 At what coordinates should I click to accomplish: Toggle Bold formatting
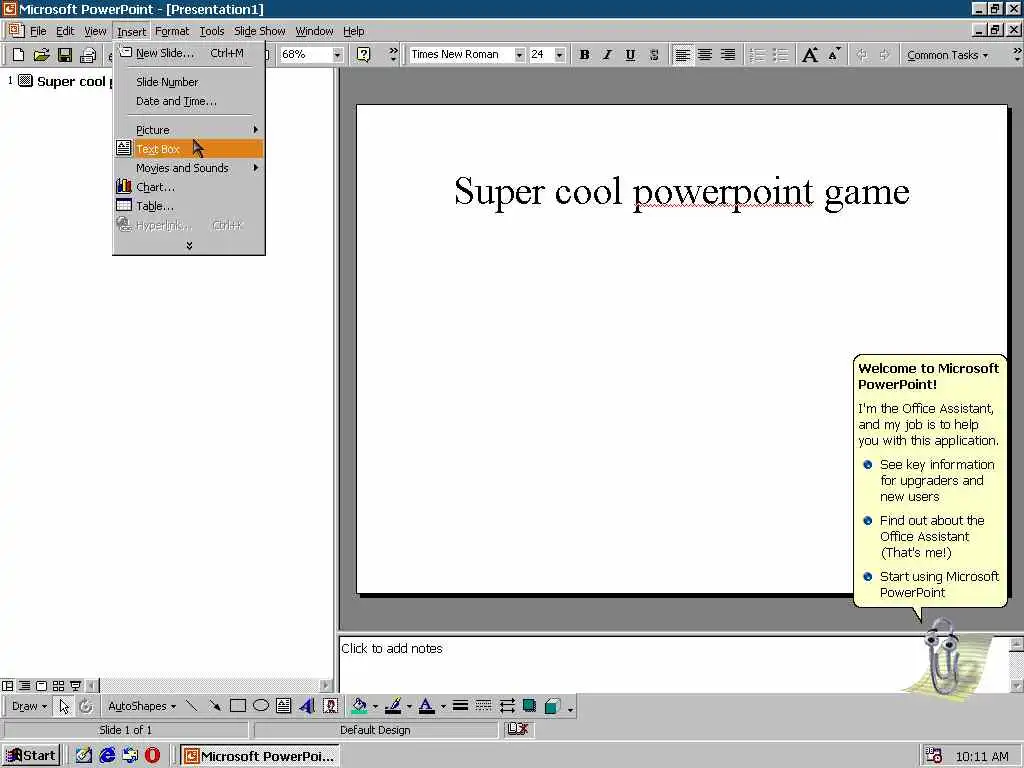[584, 55]
